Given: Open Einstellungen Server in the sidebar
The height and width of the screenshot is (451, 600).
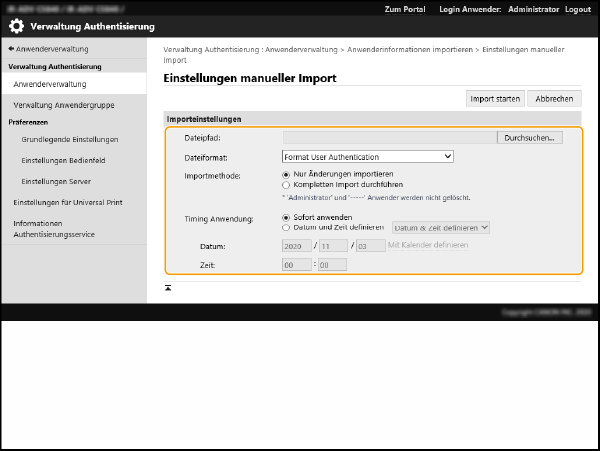Looking at the screenshot, I should (x=56, y=181).
